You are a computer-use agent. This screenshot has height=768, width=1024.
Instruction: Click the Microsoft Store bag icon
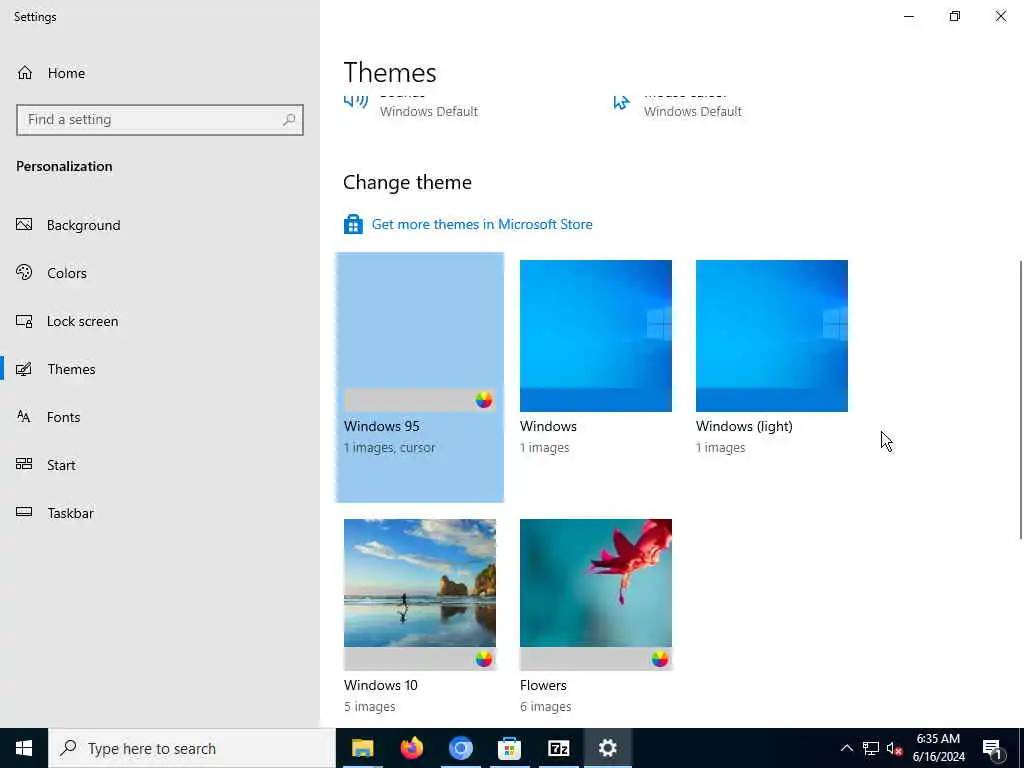click(353, 224)
